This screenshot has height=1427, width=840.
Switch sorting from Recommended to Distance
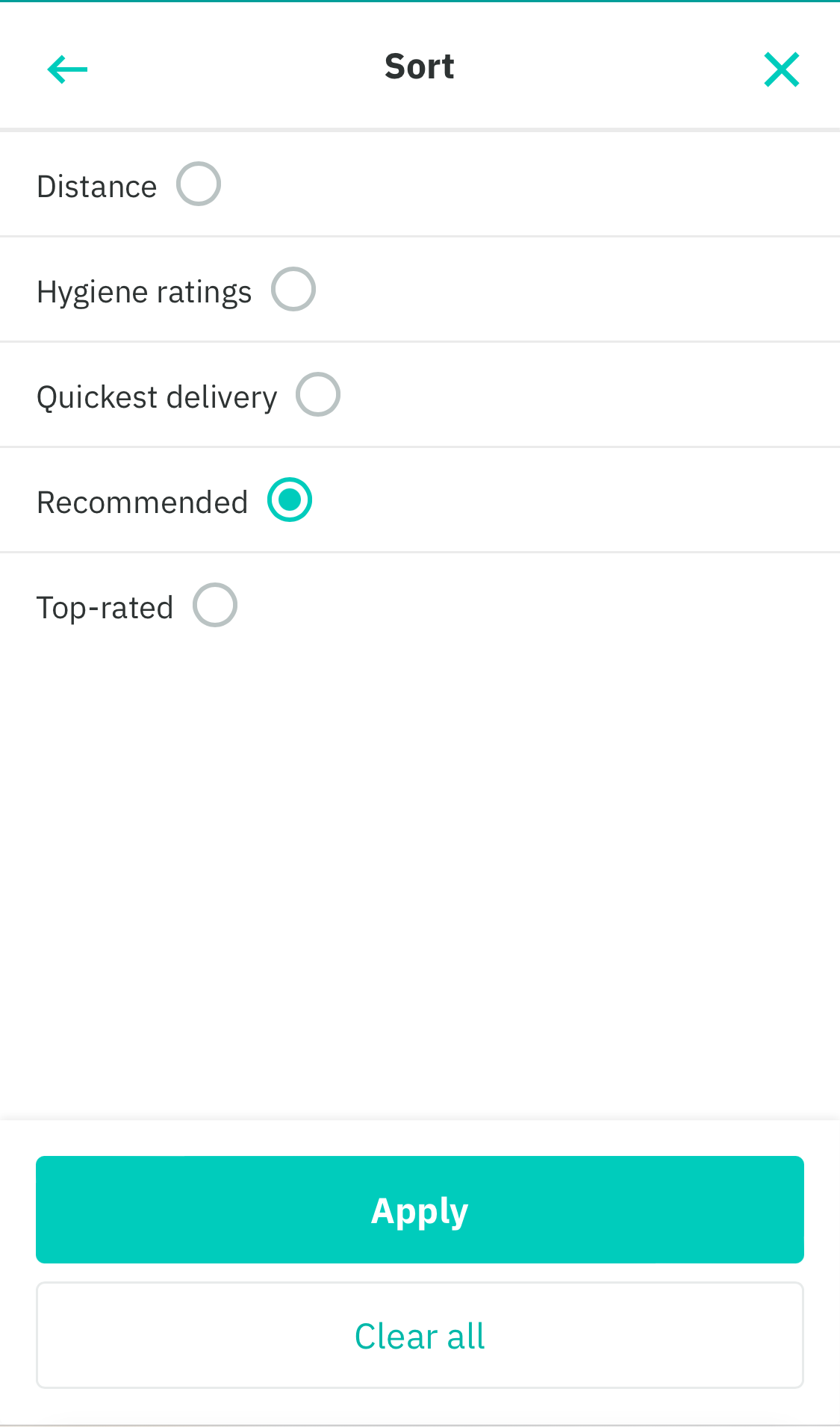click(x=199, y=183)
